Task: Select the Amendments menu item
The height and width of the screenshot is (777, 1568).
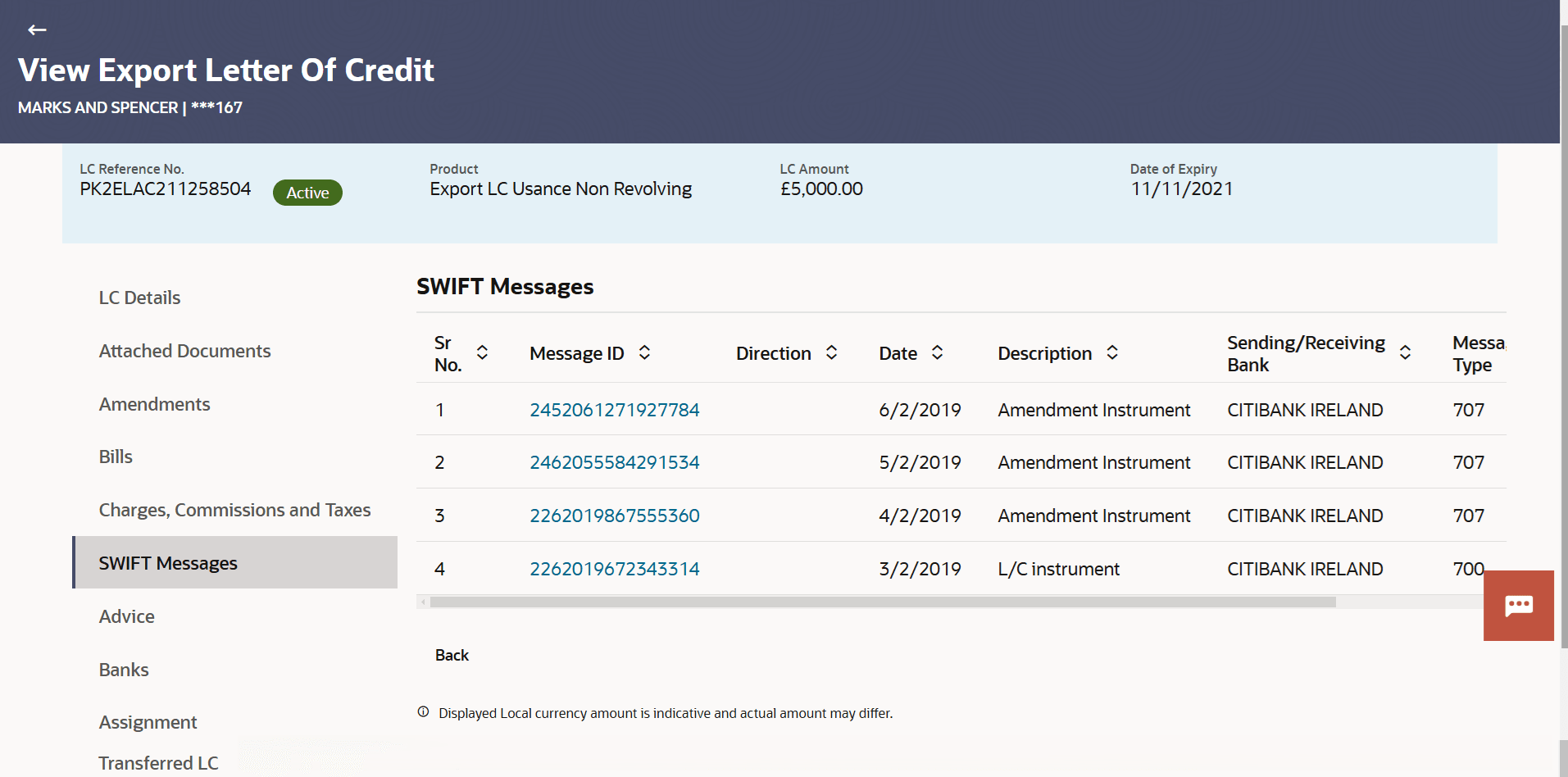Action: 154,404
